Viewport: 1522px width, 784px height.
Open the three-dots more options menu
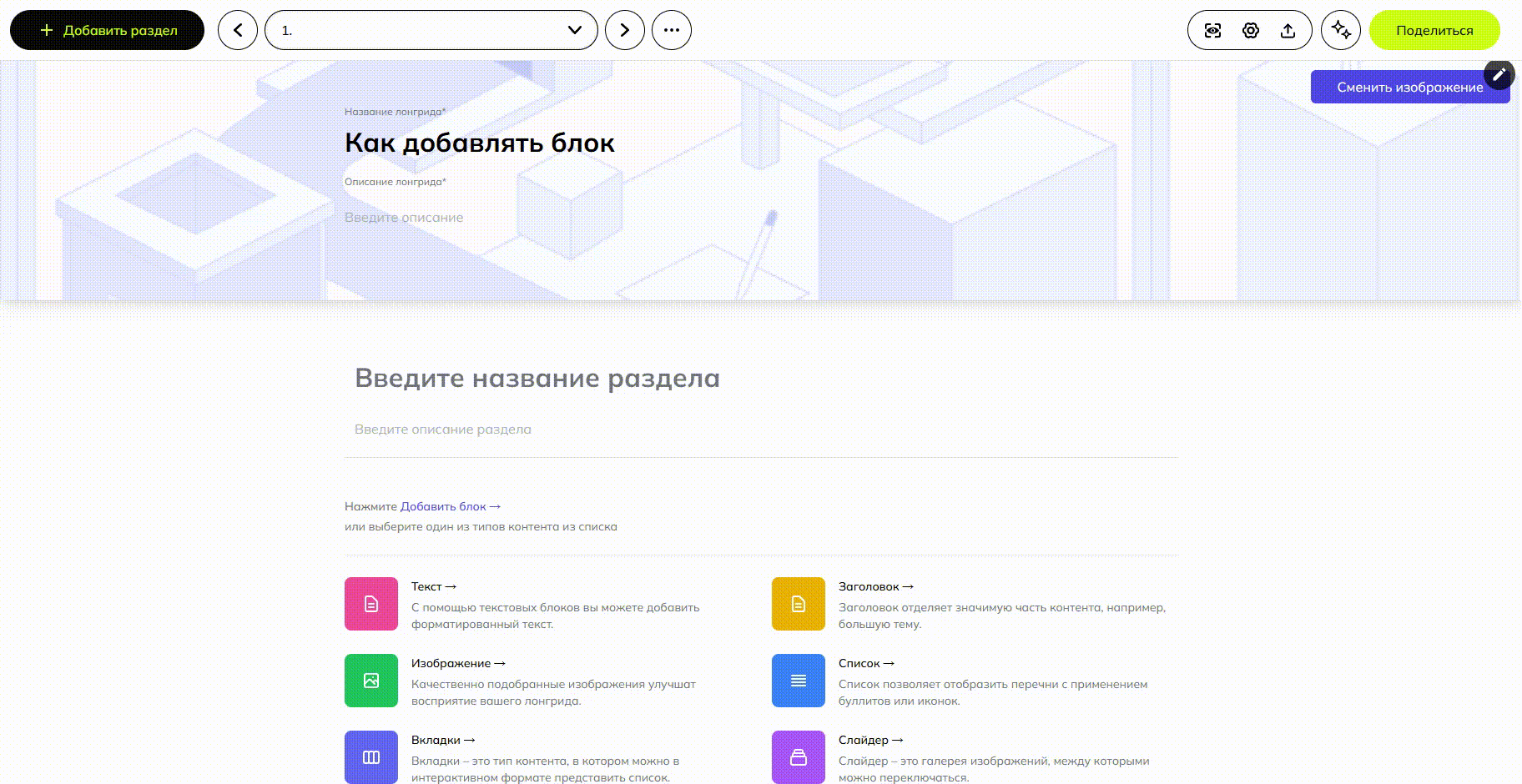[672, 30]
